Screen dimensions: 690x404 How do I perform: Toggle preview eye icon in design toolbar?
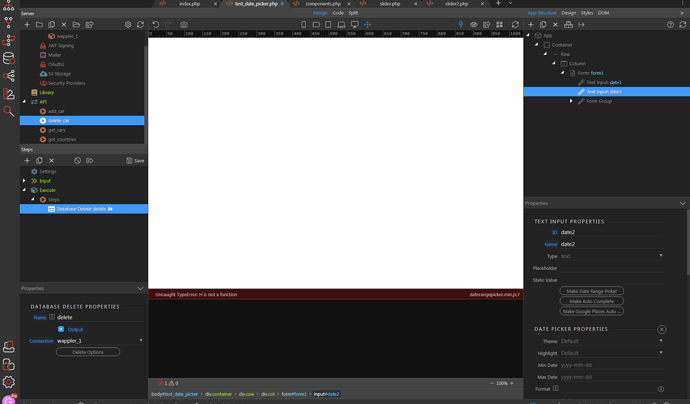(473, 25)
